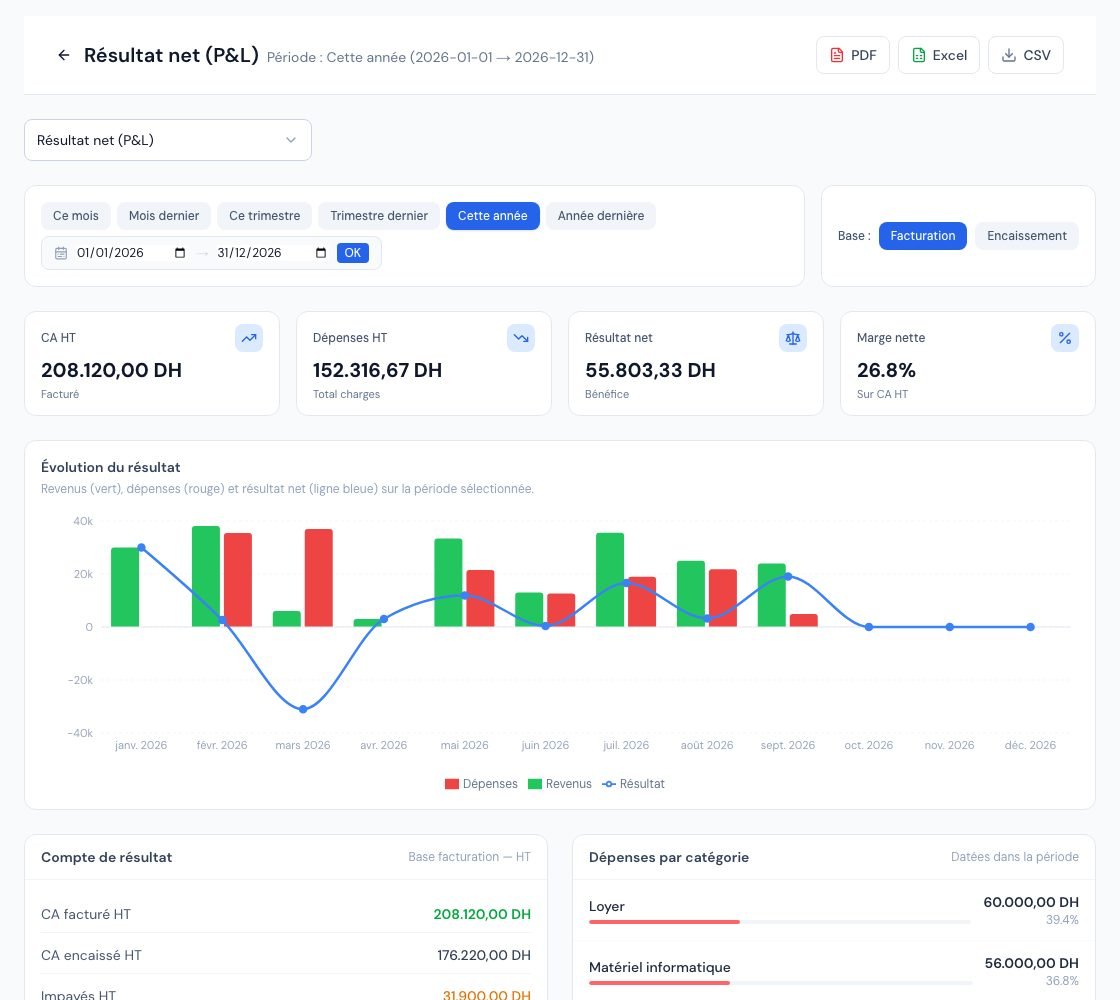Open date picker for 31/12/2026 field
The height and width of the screenshot is (1000, 1120).
[321, 253]
